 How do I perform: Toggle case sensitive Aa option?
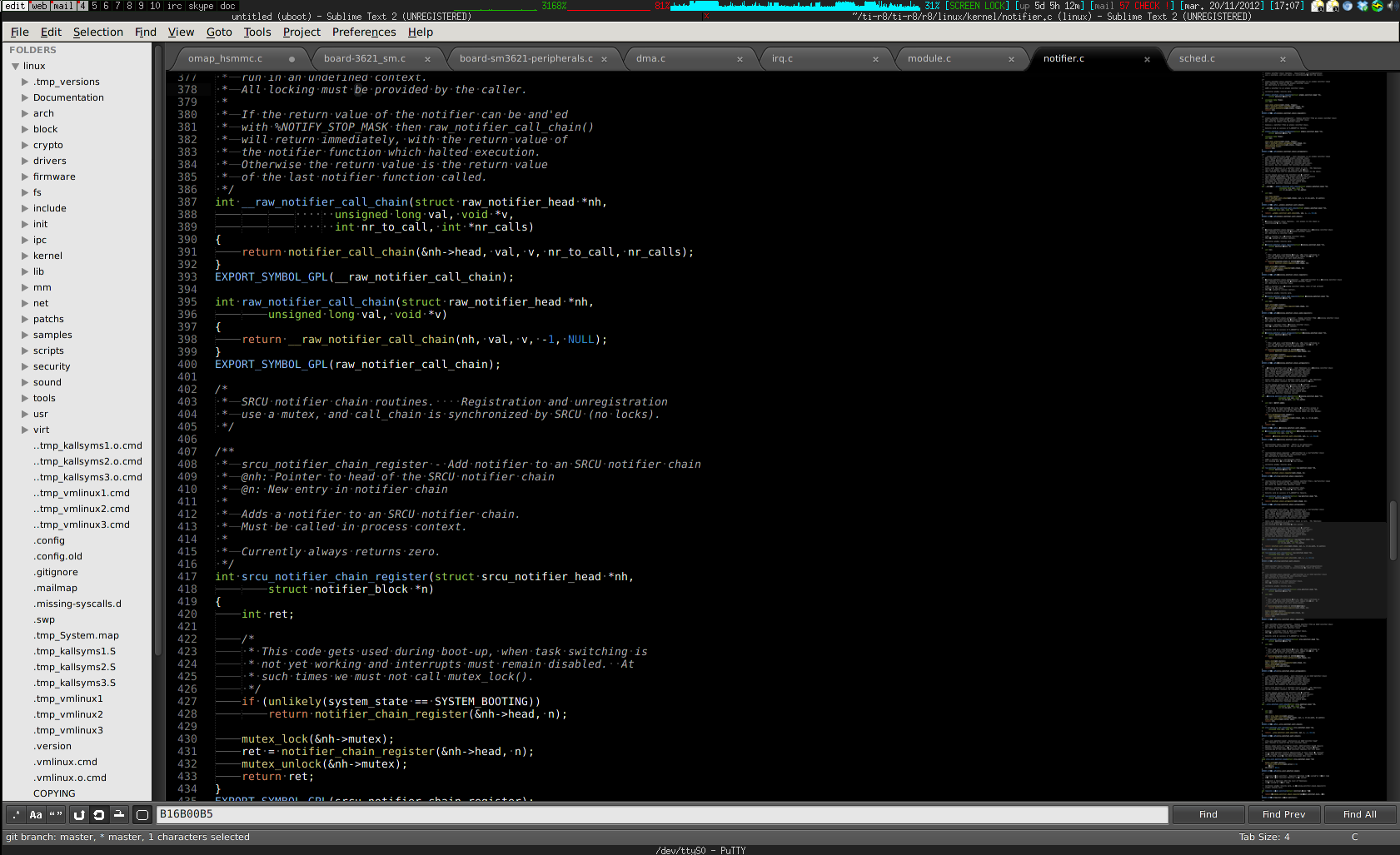36,815
